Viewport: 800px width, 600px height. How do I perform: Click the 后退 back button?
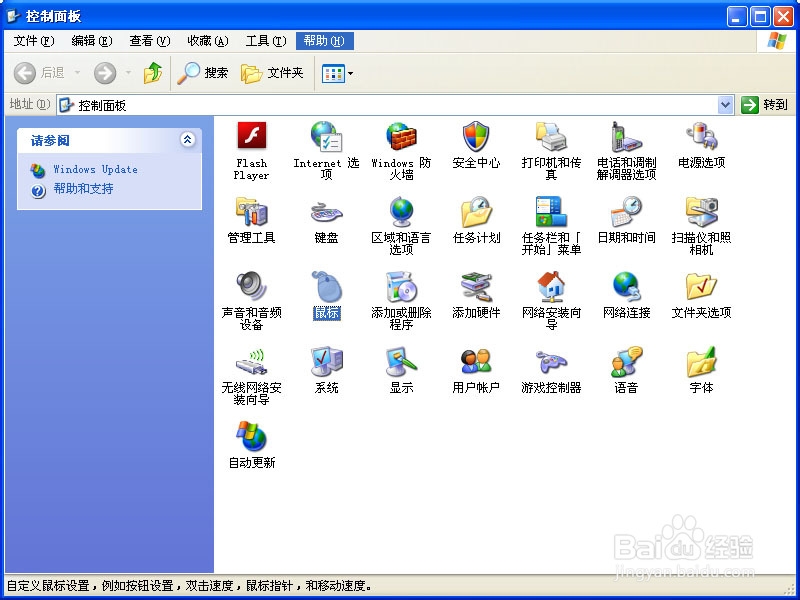click(x=40, y=73)
